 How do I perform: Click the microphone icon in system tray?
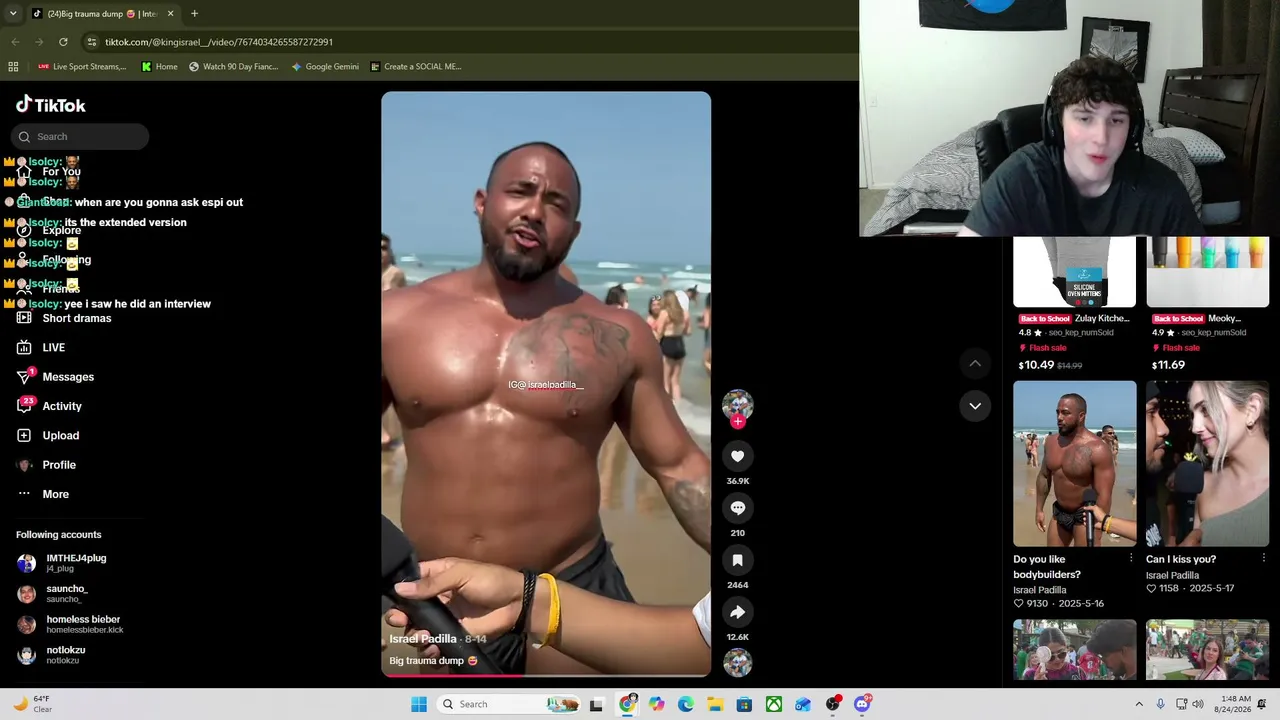(x=1160, y=704)
